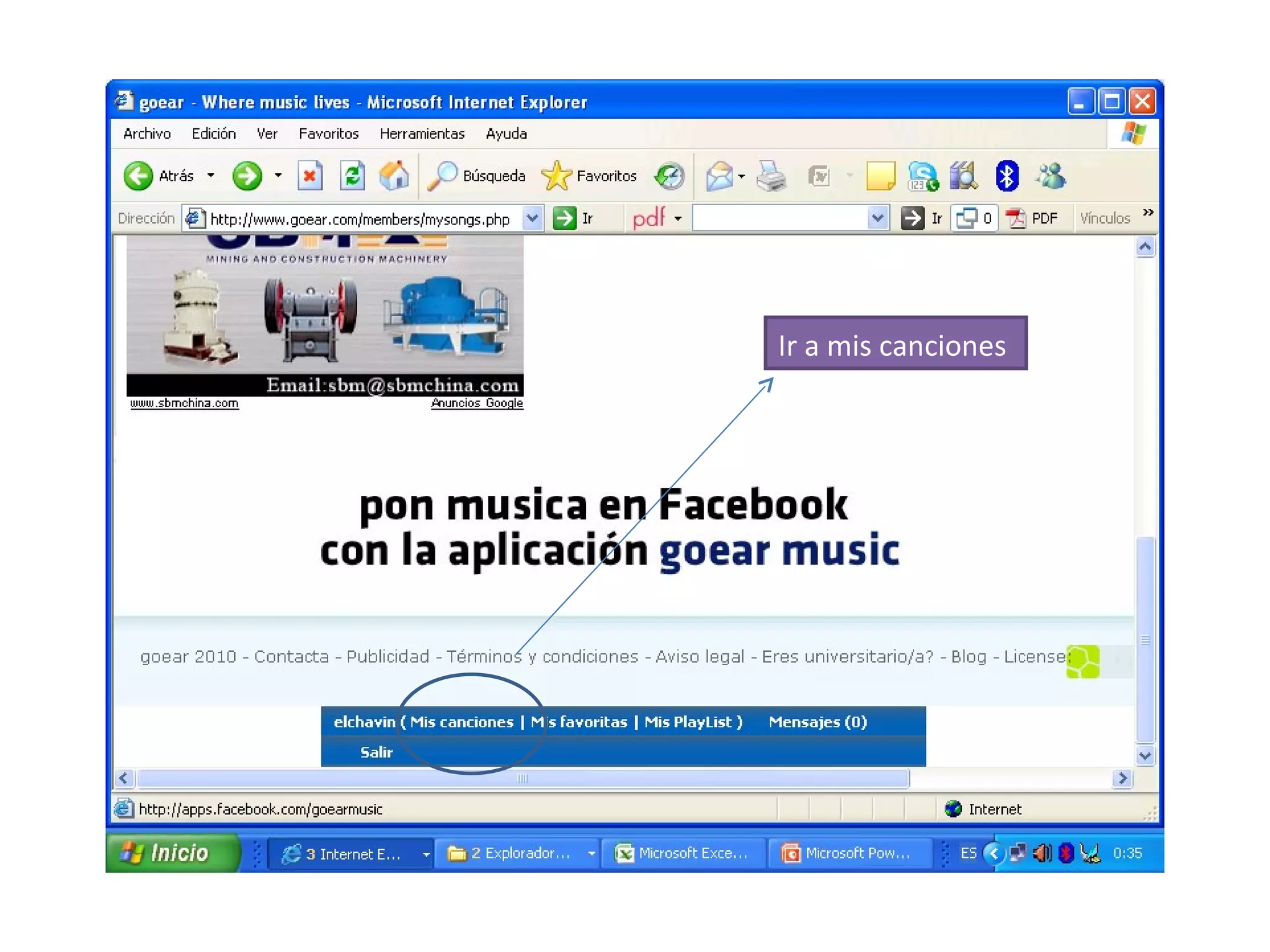Open the Favoritos star button

pyautogui.click(x=589, y=176)
